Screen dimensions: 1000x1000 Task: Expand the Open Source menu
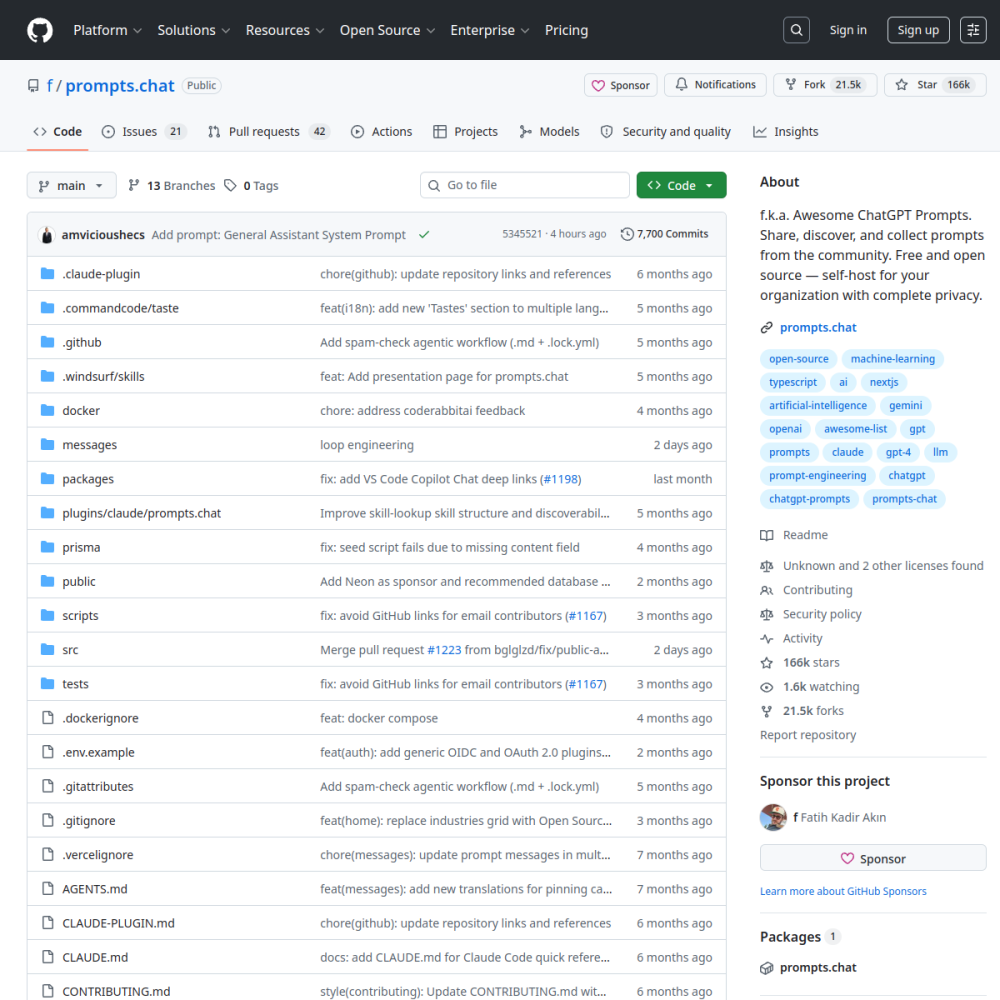tap(387, 30)
